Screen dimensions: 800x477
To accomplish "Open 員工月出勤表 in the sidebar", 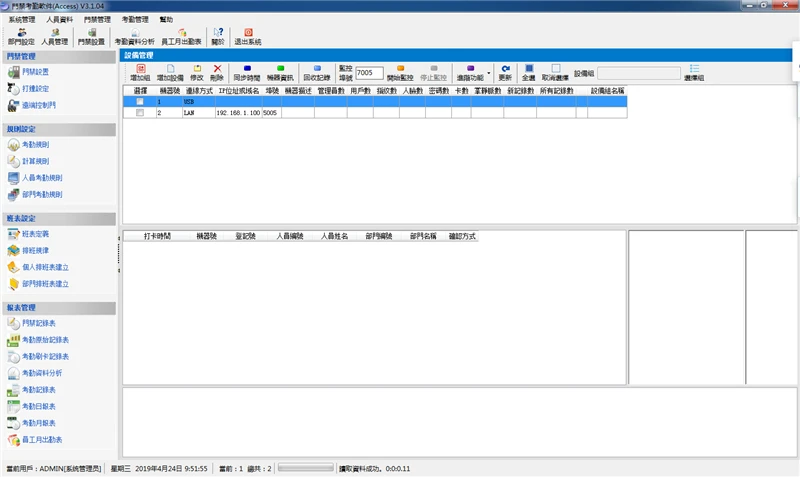I will tap(35, 440).
